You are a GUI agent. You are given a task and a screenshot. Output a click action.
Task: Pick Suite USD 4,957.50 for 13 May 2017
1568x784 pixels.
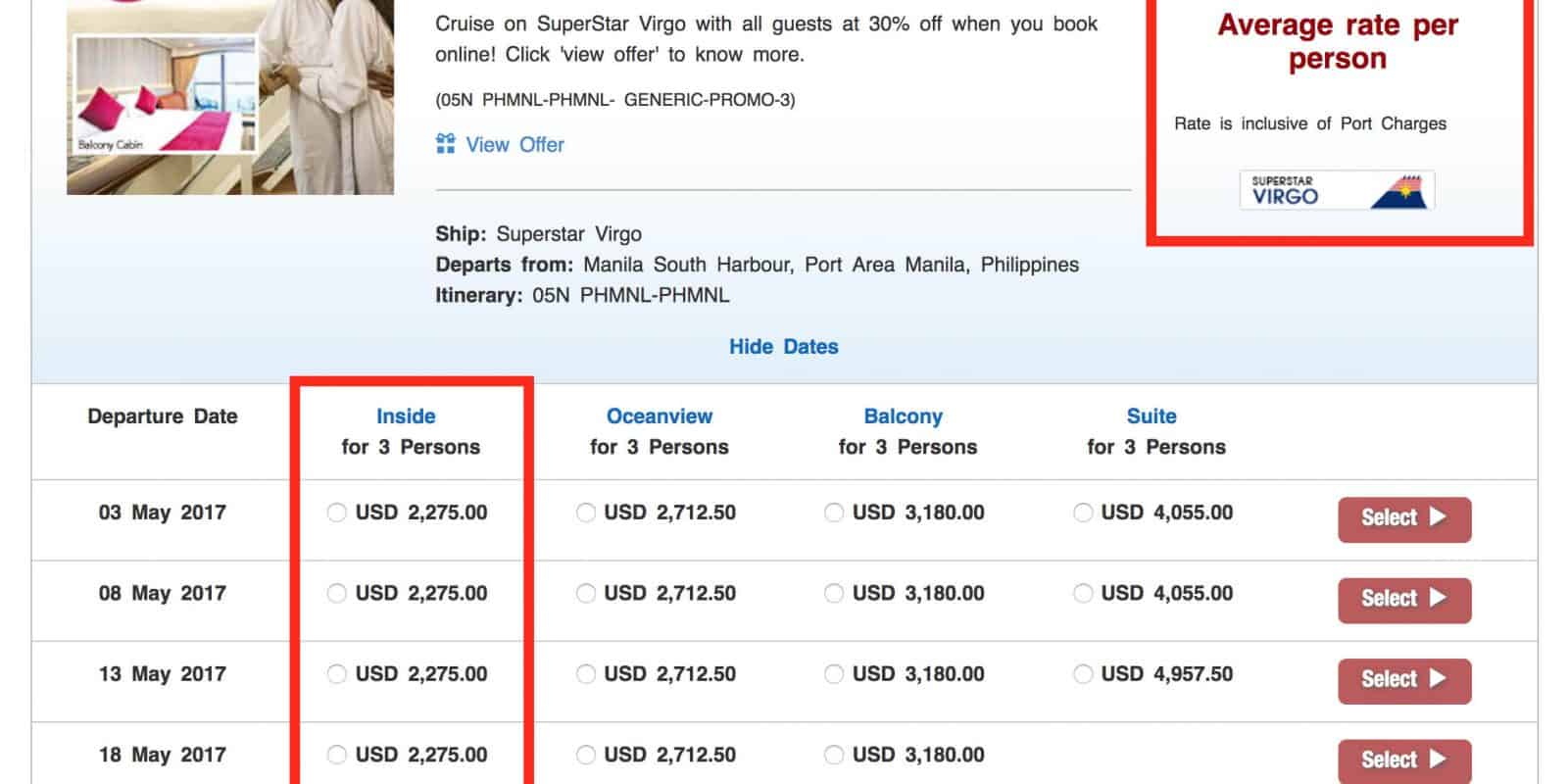[1083, 674]
